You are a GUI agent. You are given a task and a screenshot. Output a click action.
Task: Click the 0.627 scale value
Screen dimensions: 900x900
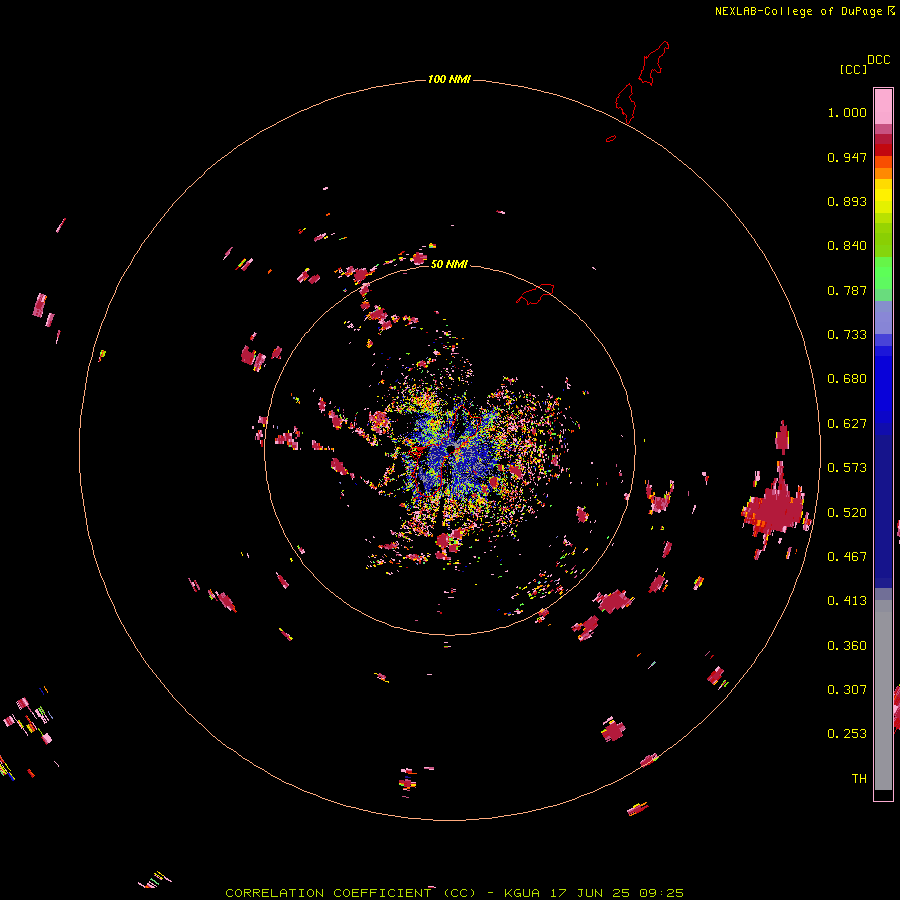click(x=847, y=424)
